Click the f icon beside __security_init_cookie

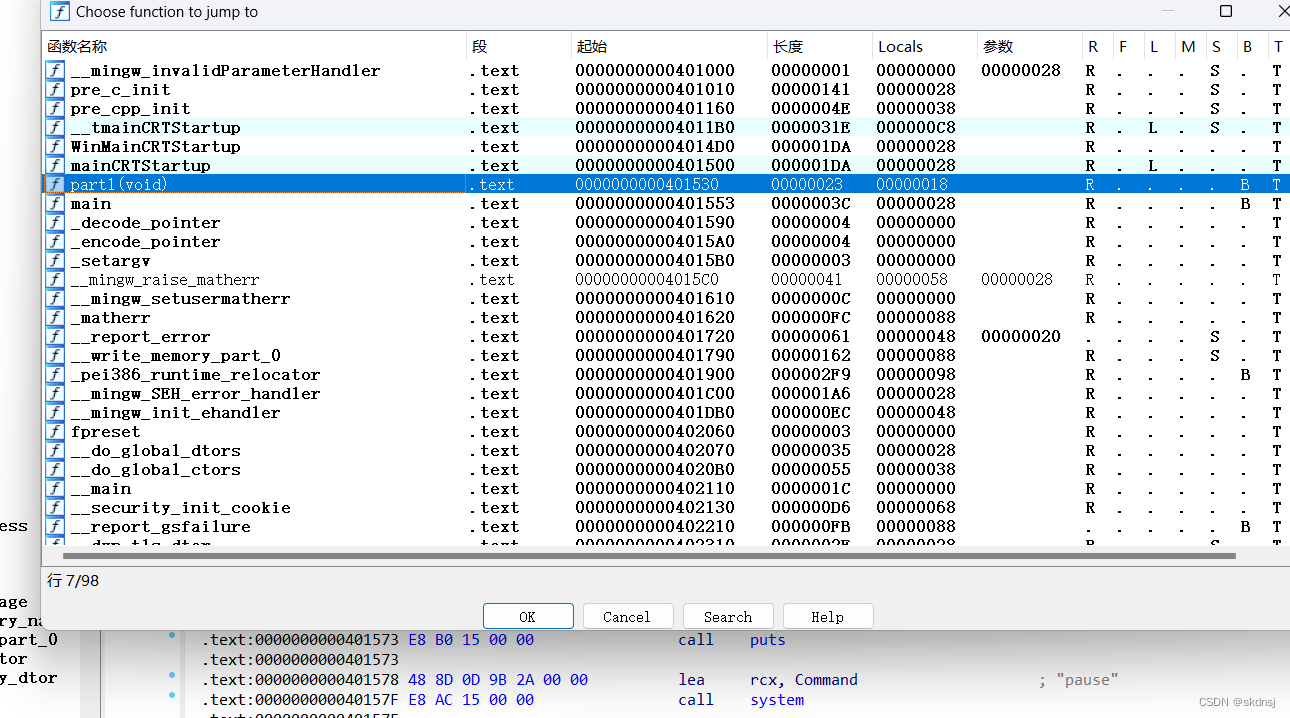(54, 507)
